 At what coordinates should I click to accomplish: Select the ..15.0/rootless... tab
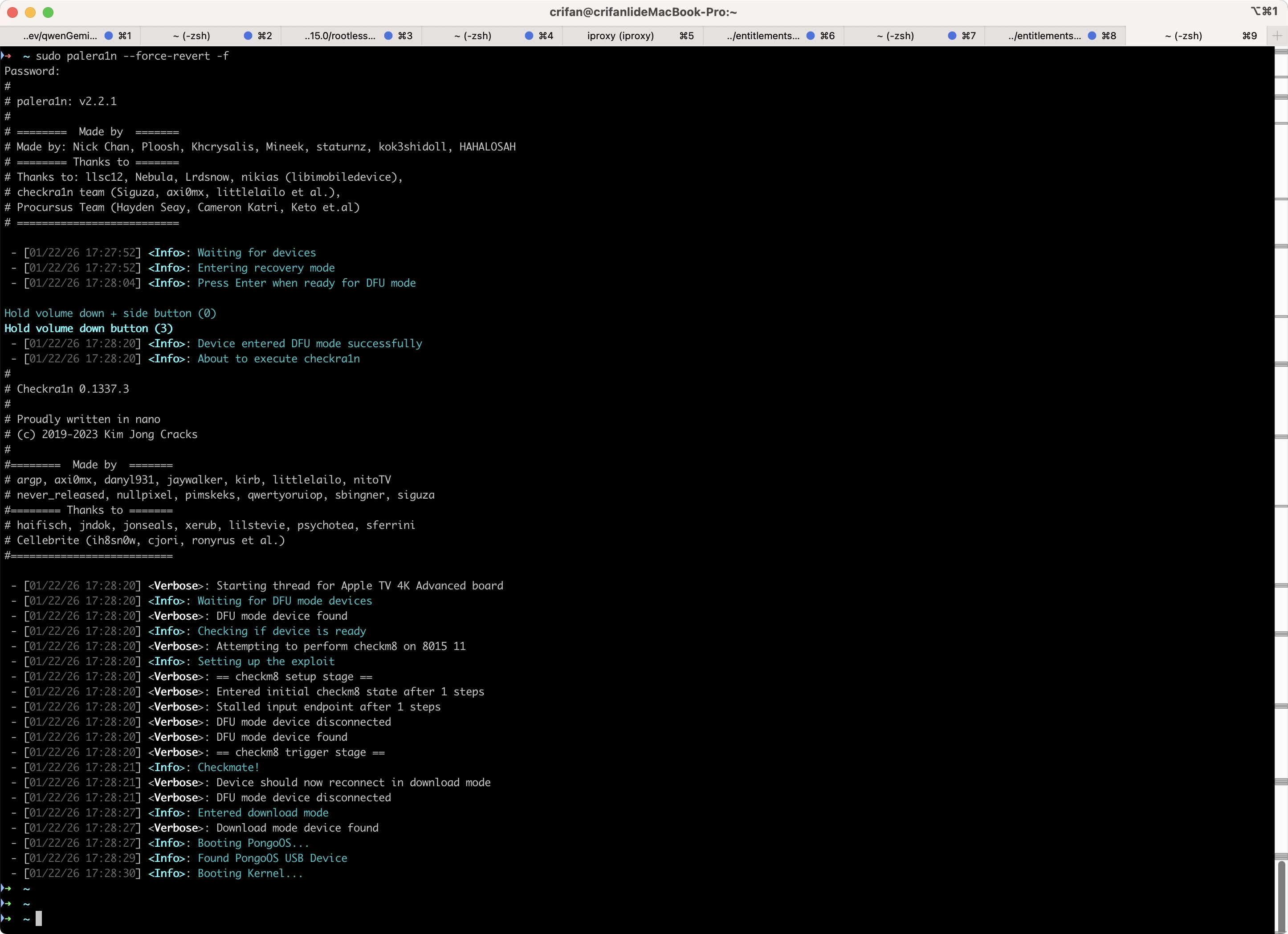pos(351,36)
